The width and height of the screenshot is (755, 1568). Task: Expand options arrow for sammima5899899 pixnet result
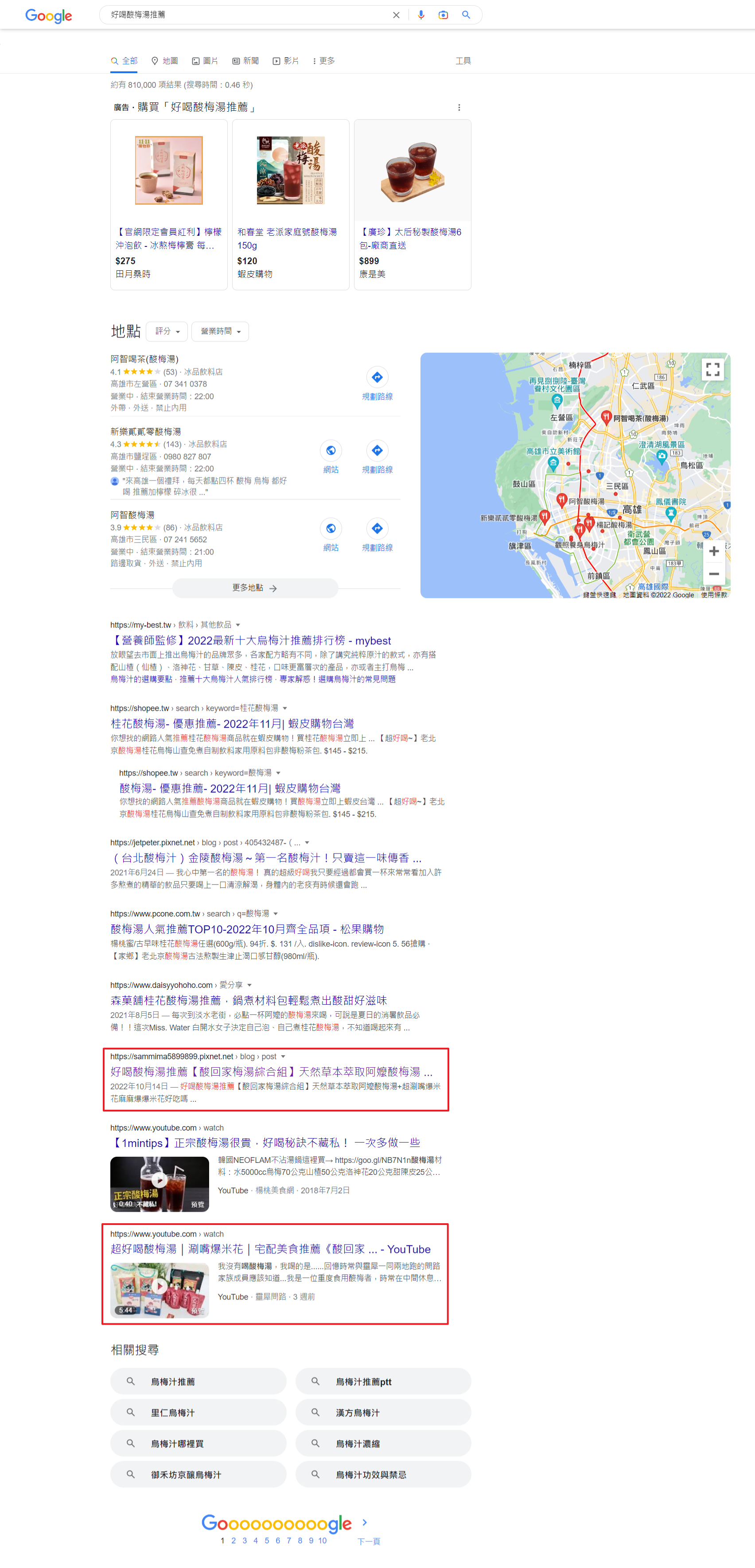pos(283,1056)
